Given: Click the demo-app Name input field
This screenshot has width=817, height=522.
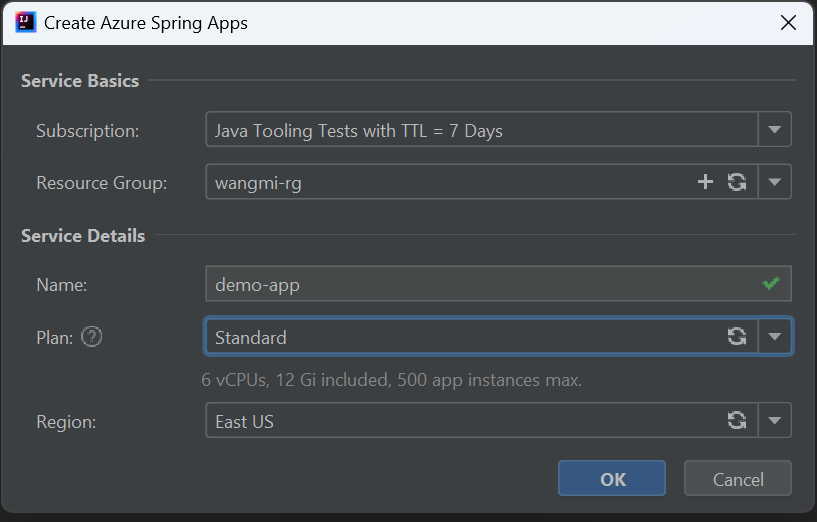Looking at the screenshot, I should pos(499,283).
